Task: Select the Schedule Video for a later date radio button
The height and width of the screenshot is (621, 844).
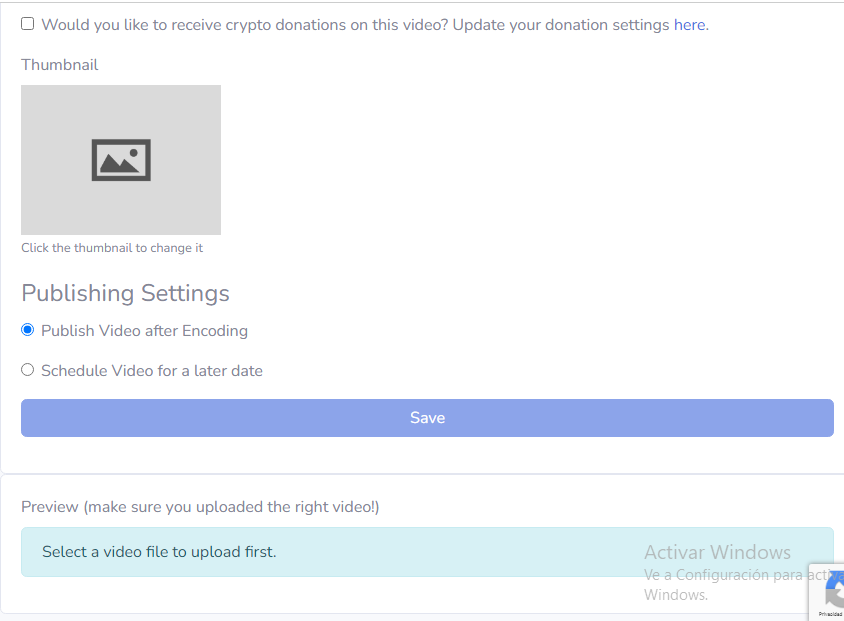Action: point(28,370)
